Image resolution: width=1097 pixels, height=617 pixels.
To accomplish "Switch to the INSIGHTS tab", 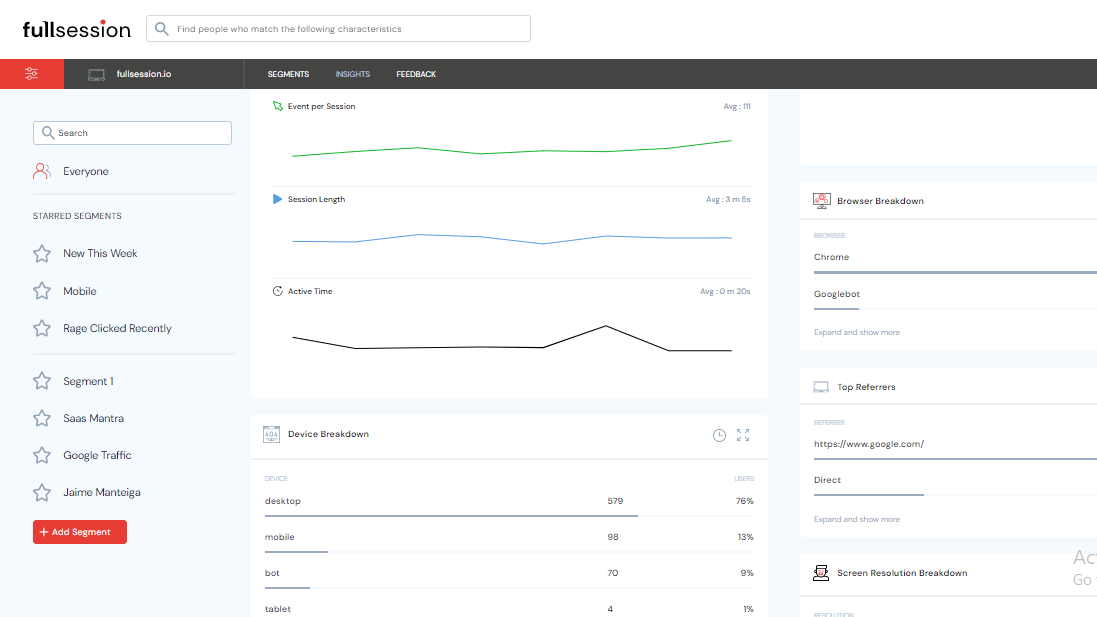I will click(x=352, y=73).
